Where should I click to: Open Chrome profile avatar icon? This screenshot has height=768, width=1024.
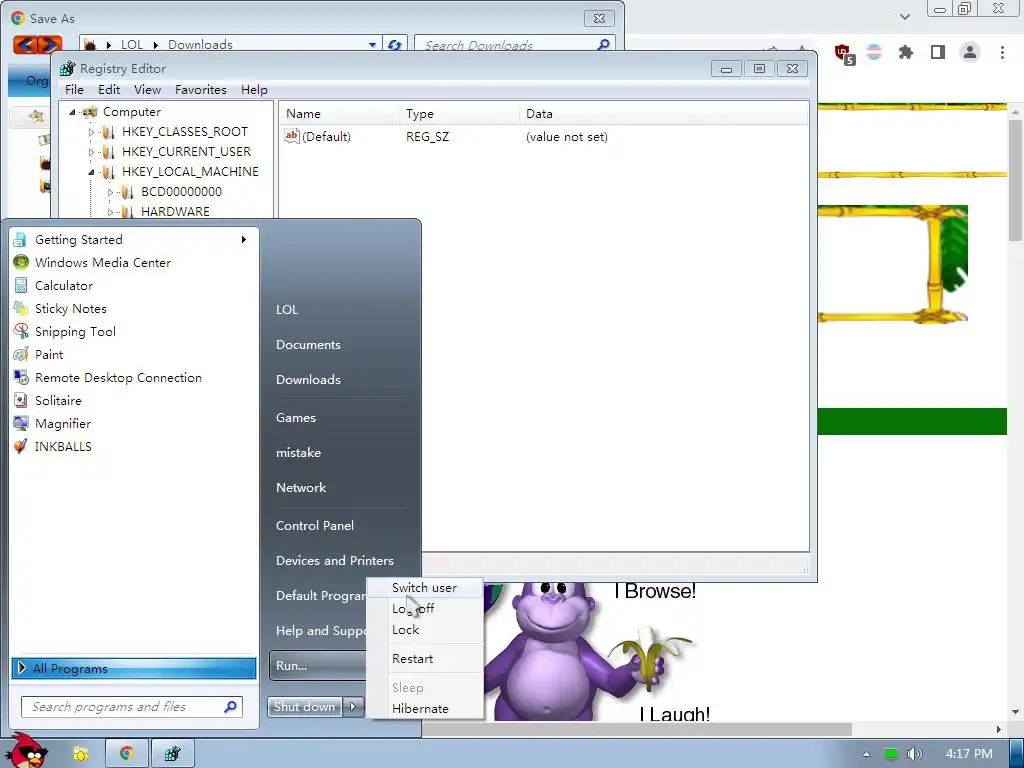pyautogui.click(x=970, y=52)
